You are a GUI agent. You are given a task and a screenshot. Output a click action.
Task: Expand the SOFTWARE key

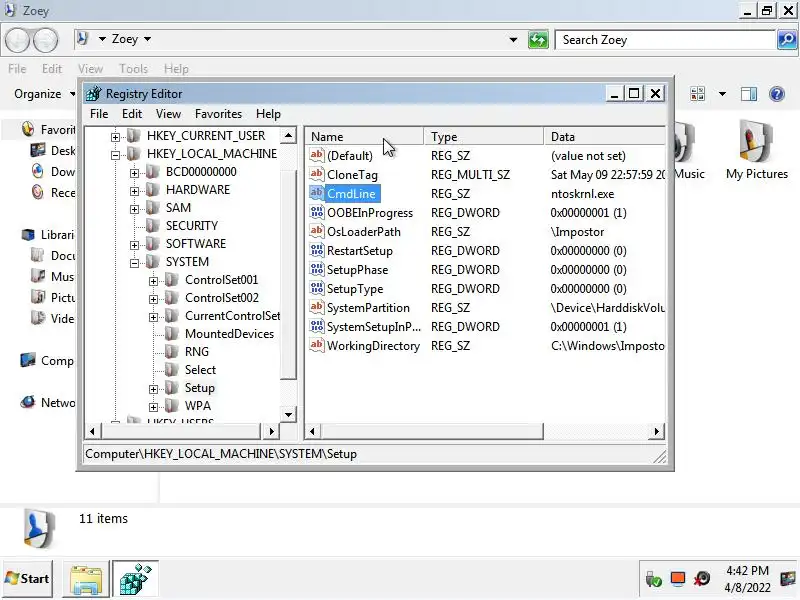point(134,245)
